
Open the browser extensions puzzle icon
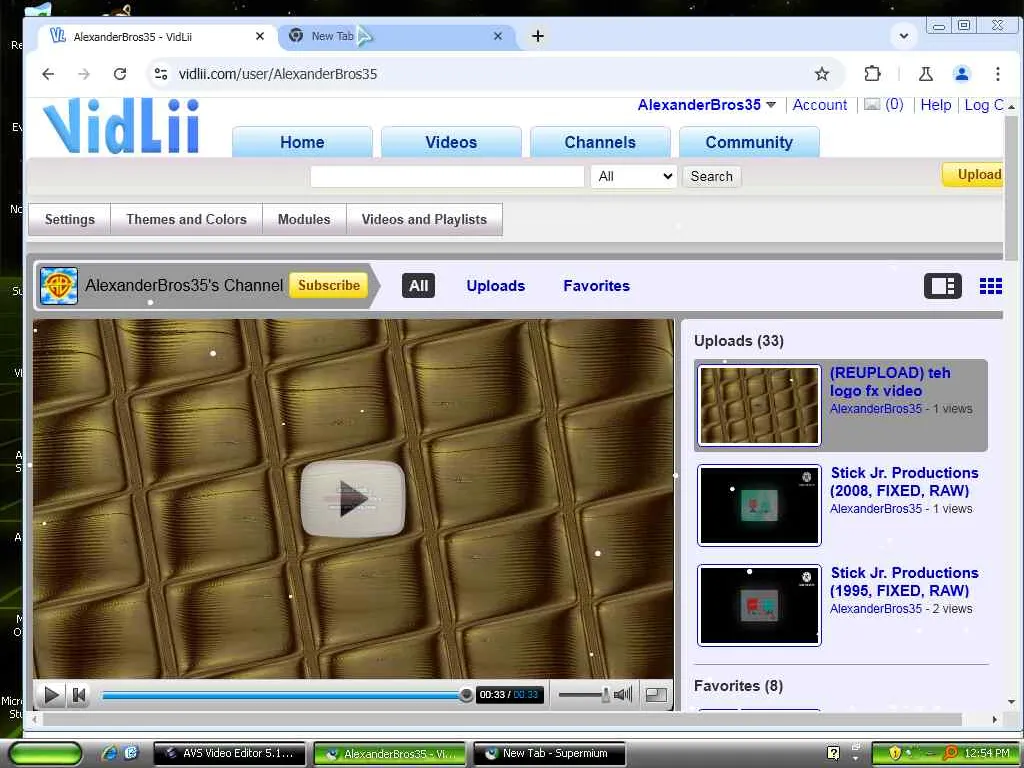point(872,74)
